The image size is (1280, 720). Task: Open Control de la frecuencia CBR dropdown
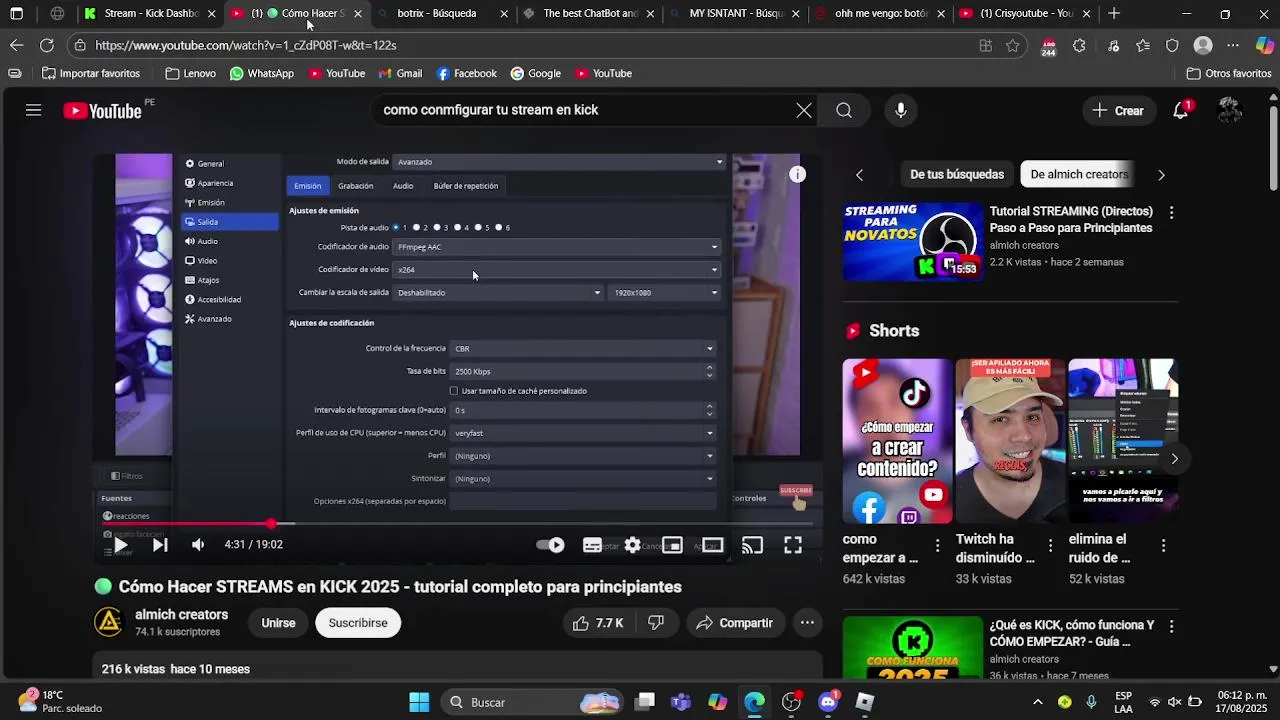coord(584,349)
